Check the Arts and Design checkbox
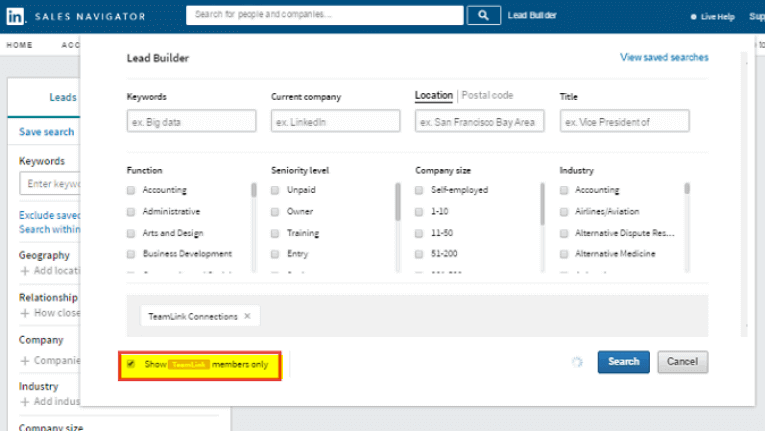Image resolution: width=765 pixels, height=431 pixels. [x=131, y=233]
